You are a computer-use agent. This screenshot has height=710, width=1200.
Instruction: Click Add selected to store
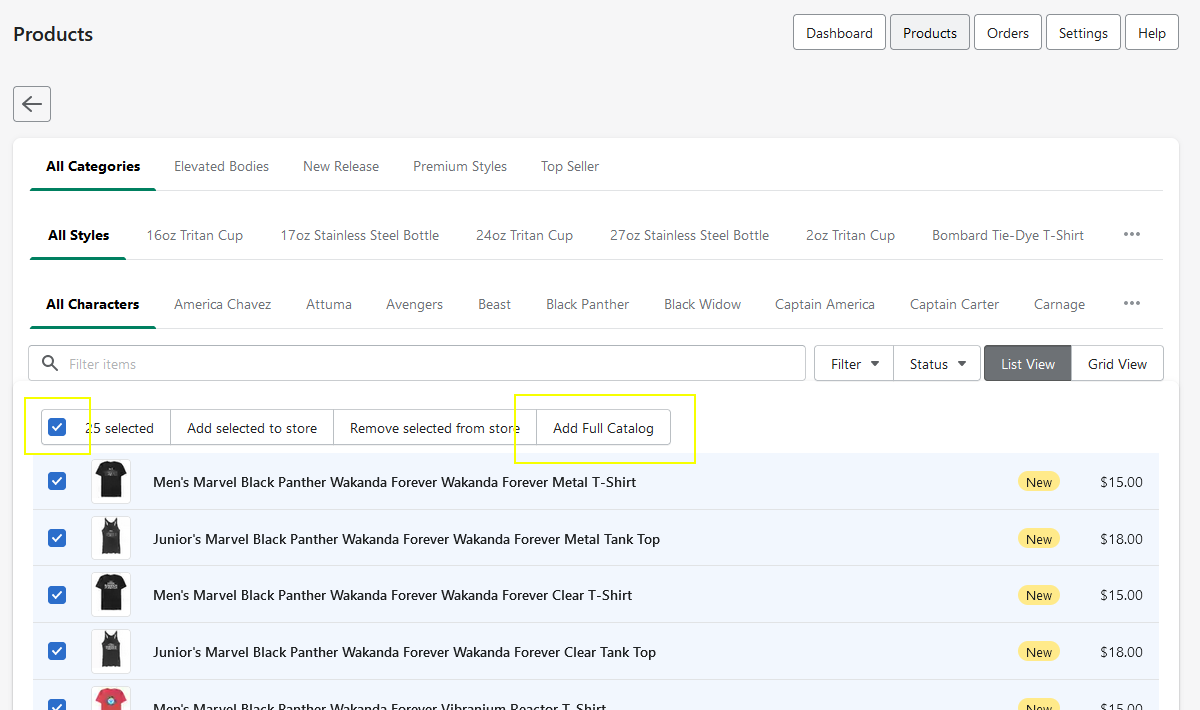pyautogui.click(x=252, y=428)
